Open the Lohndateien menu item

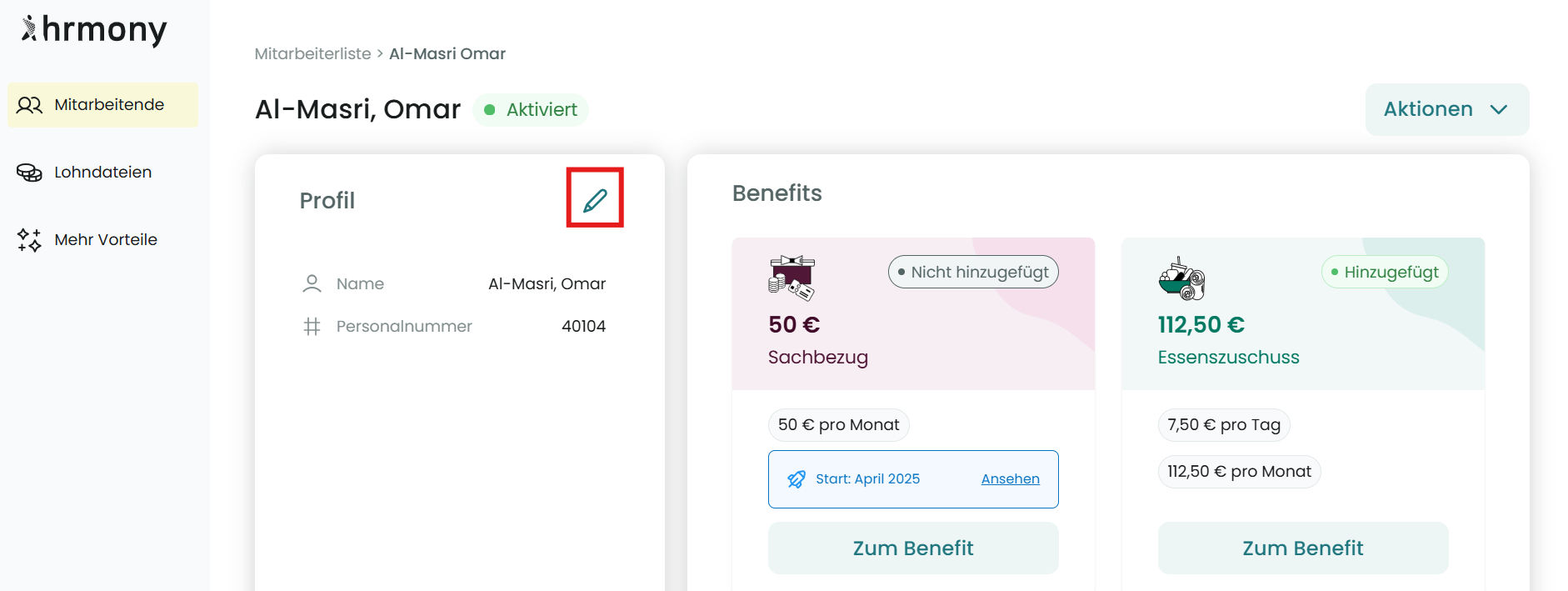102,173
